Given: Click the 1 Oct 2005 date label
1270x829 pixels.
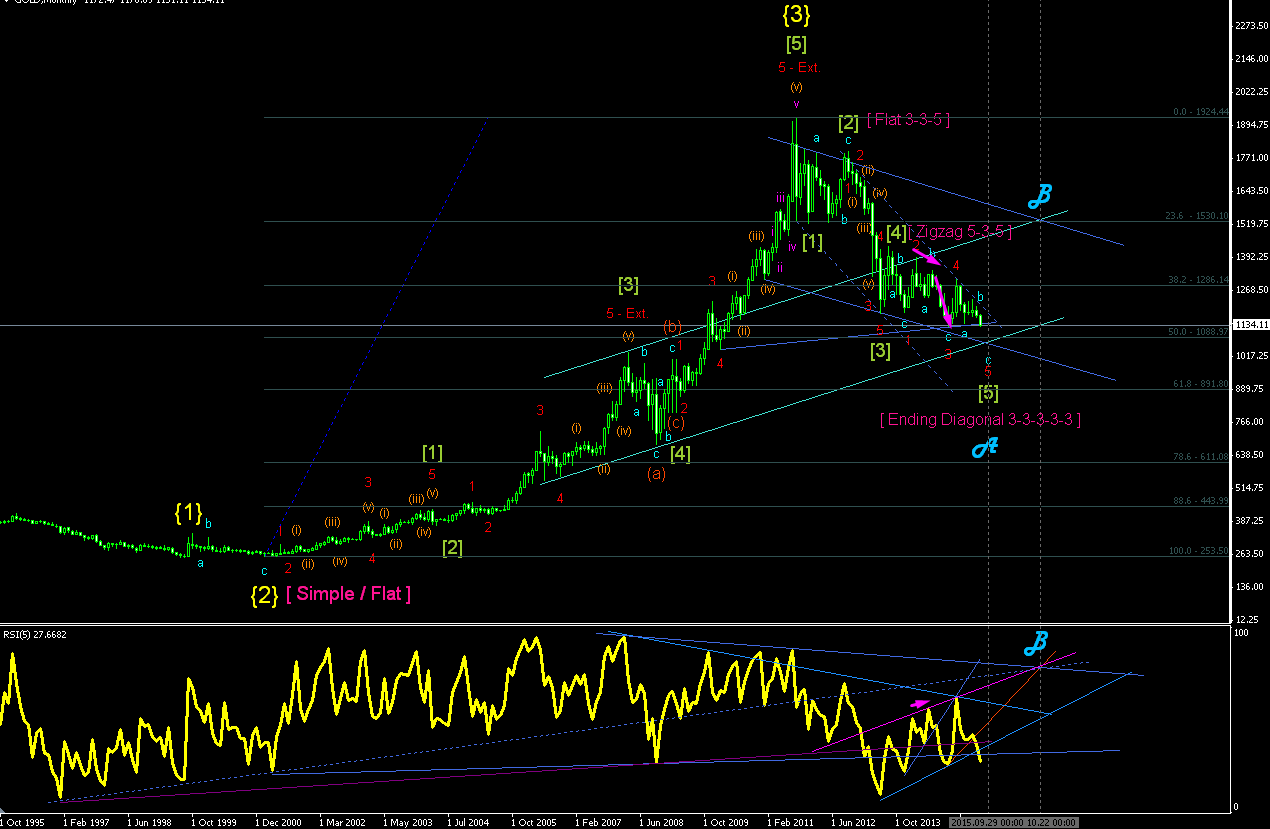Looking at the screenshot, I should point(533,822).
